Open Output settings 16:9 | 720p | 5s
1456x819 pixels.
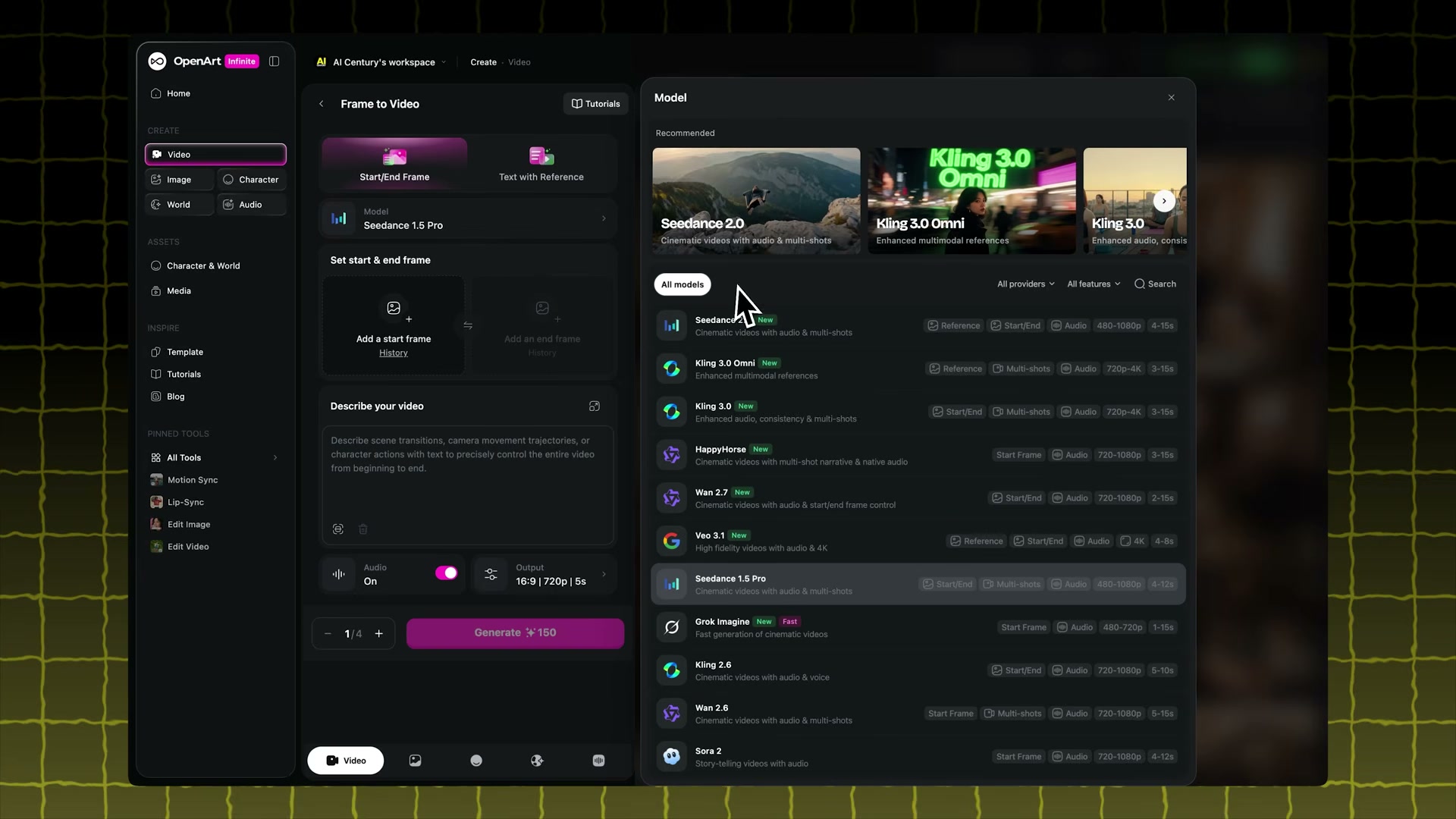pos(544,575)
